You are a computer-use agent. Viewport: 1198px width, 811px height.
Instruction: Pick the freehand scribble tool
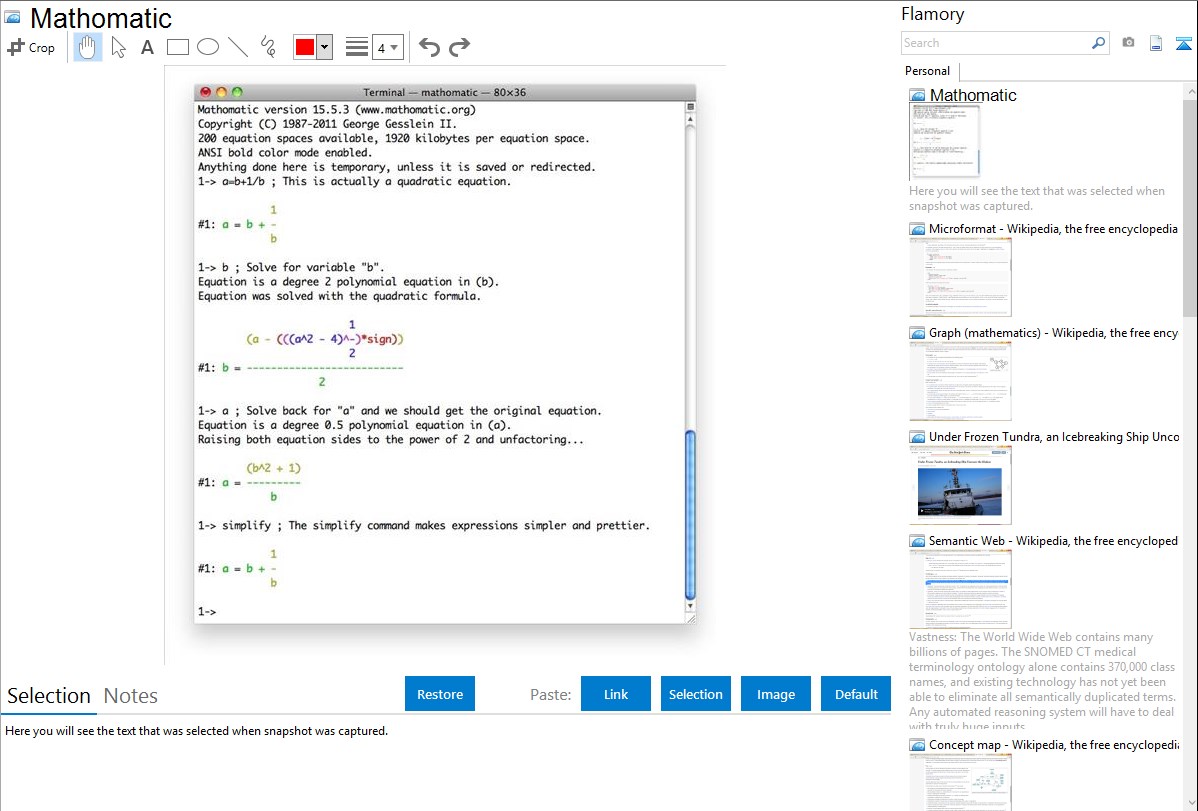click(x=268, y=47)
